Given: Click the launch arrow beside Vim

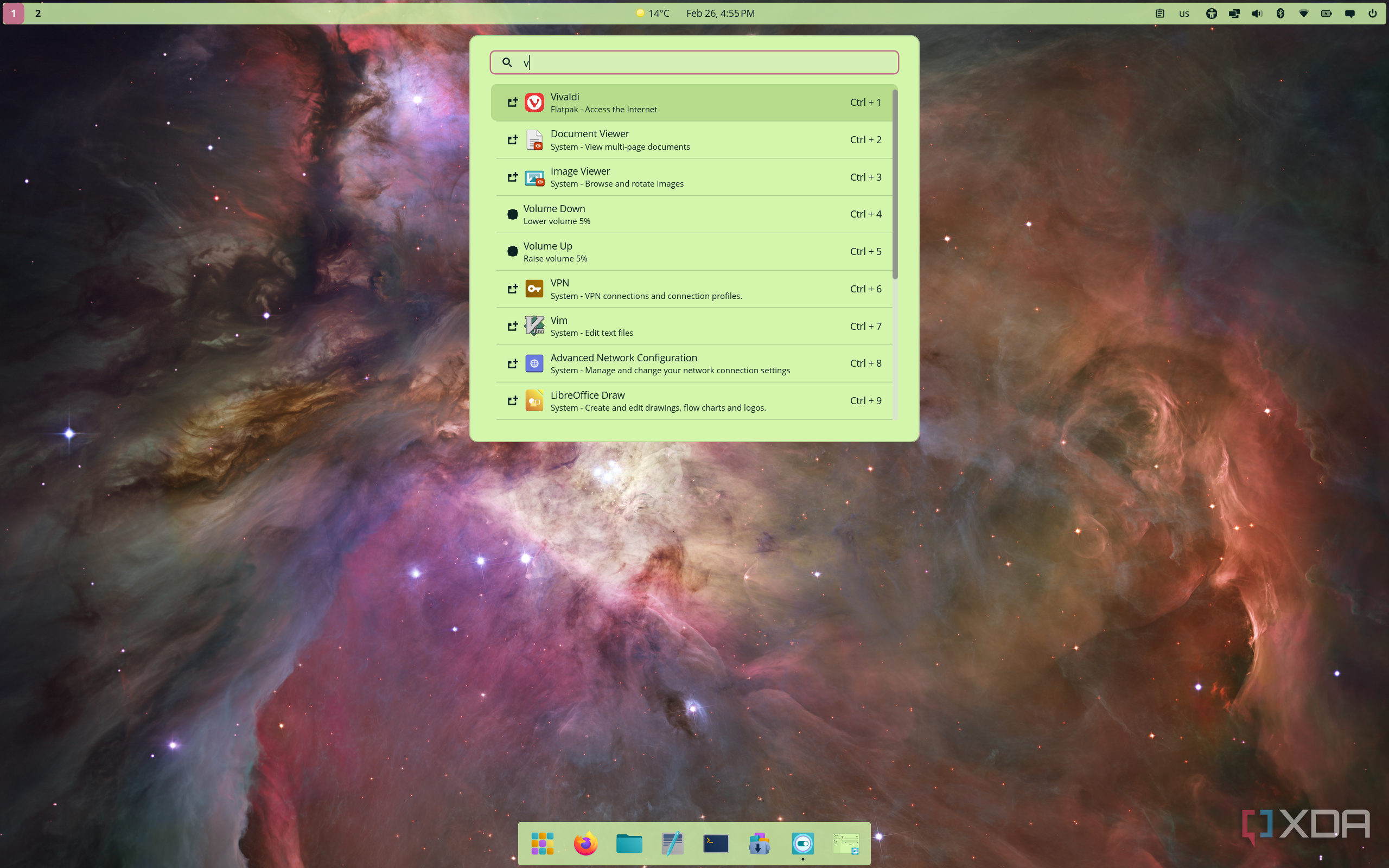Looking at the screenshot, I should (513, 326).
